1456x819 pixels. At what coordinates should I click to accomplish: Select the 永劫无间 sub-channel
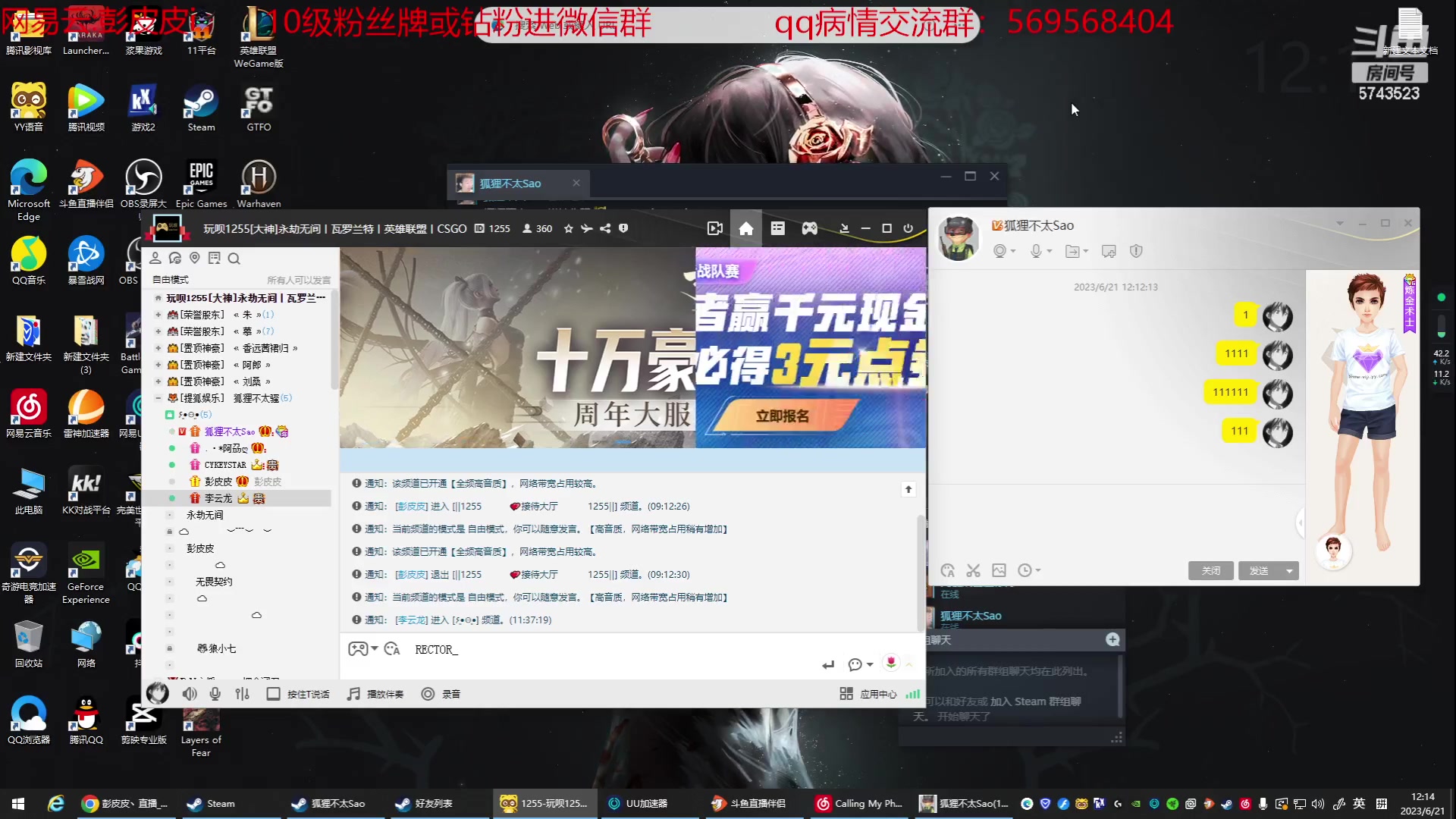pyautogui.click(x=205, y=515)
